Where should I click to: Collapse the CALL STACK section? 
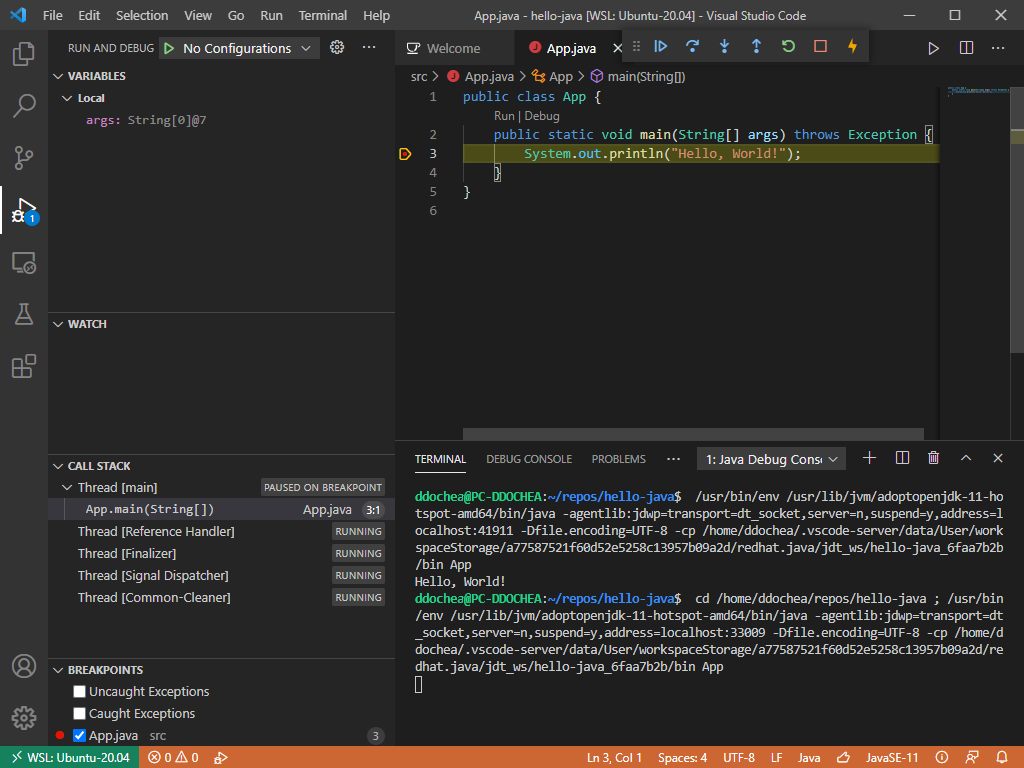pyautogui.click(x=59, y=466)
